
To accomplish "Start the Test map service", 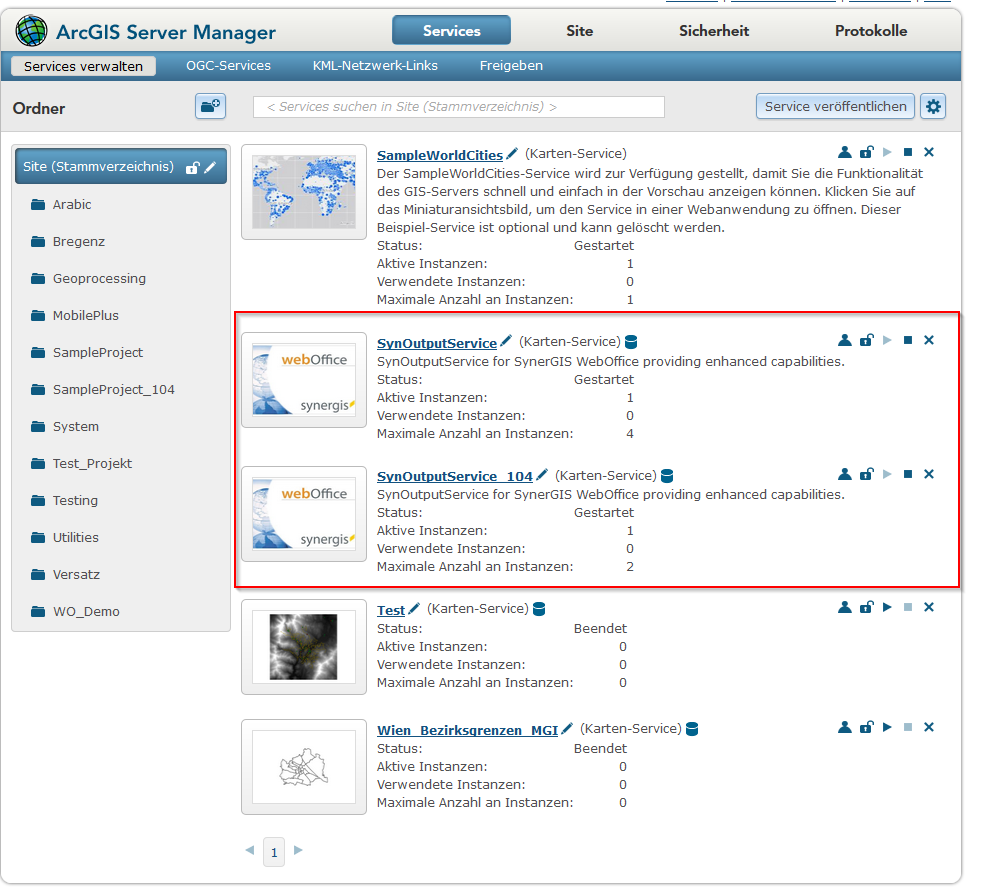I will tap(887, 607).
